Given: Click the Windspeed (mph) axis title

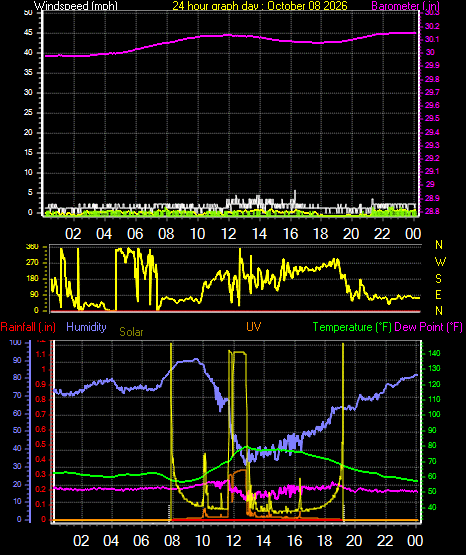Looking at the screenshot, I should (76, 6).
